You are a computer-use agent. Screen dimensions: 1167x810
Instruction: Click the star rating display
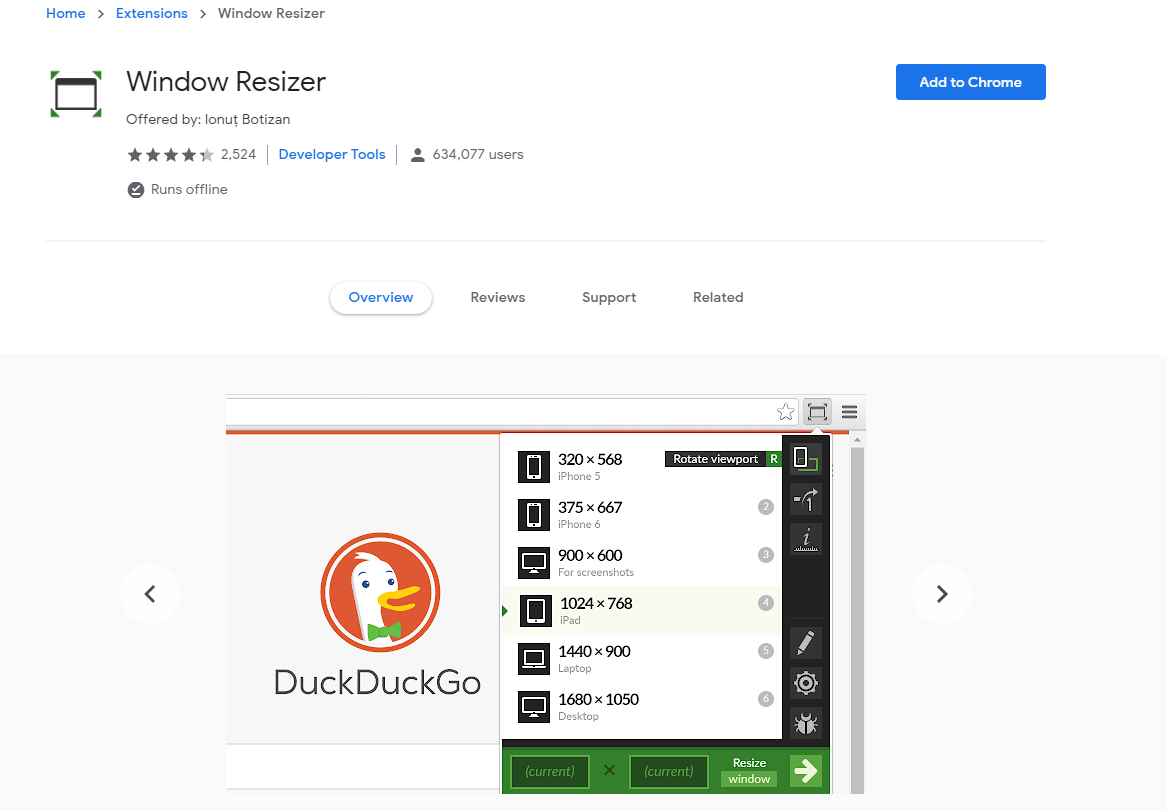pos(170,155)
